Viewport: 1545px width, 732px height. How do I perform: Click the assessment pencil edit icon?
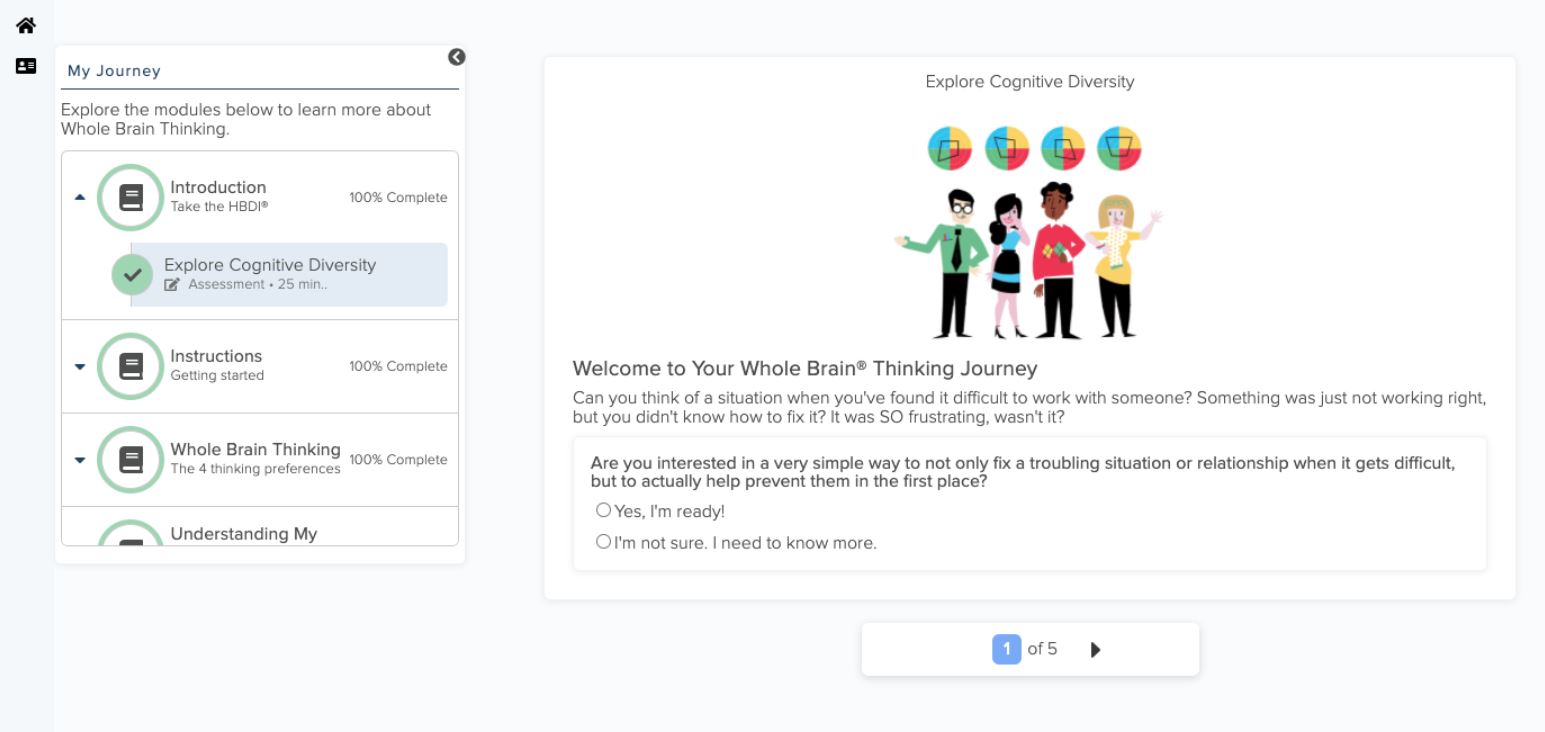click(x=172, y=285)
